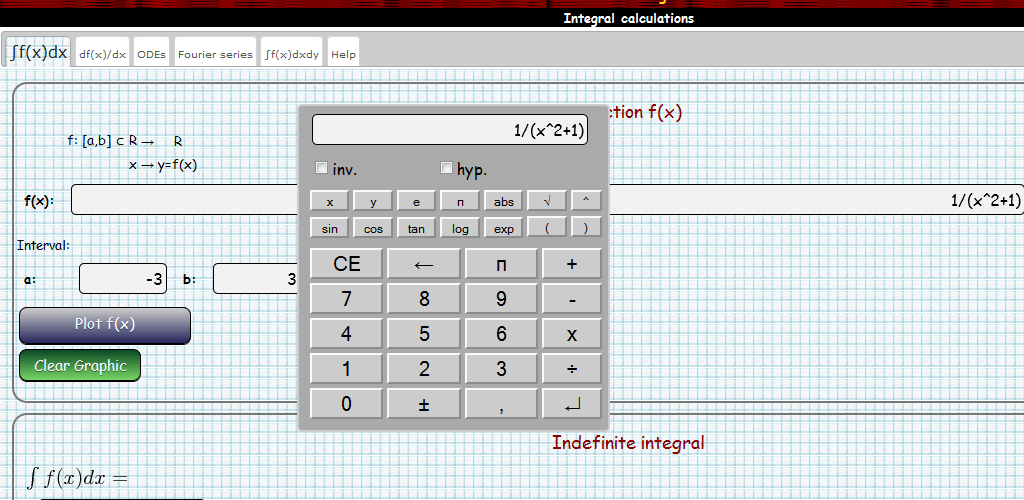Insert square root symbol

tap(547, 202)
